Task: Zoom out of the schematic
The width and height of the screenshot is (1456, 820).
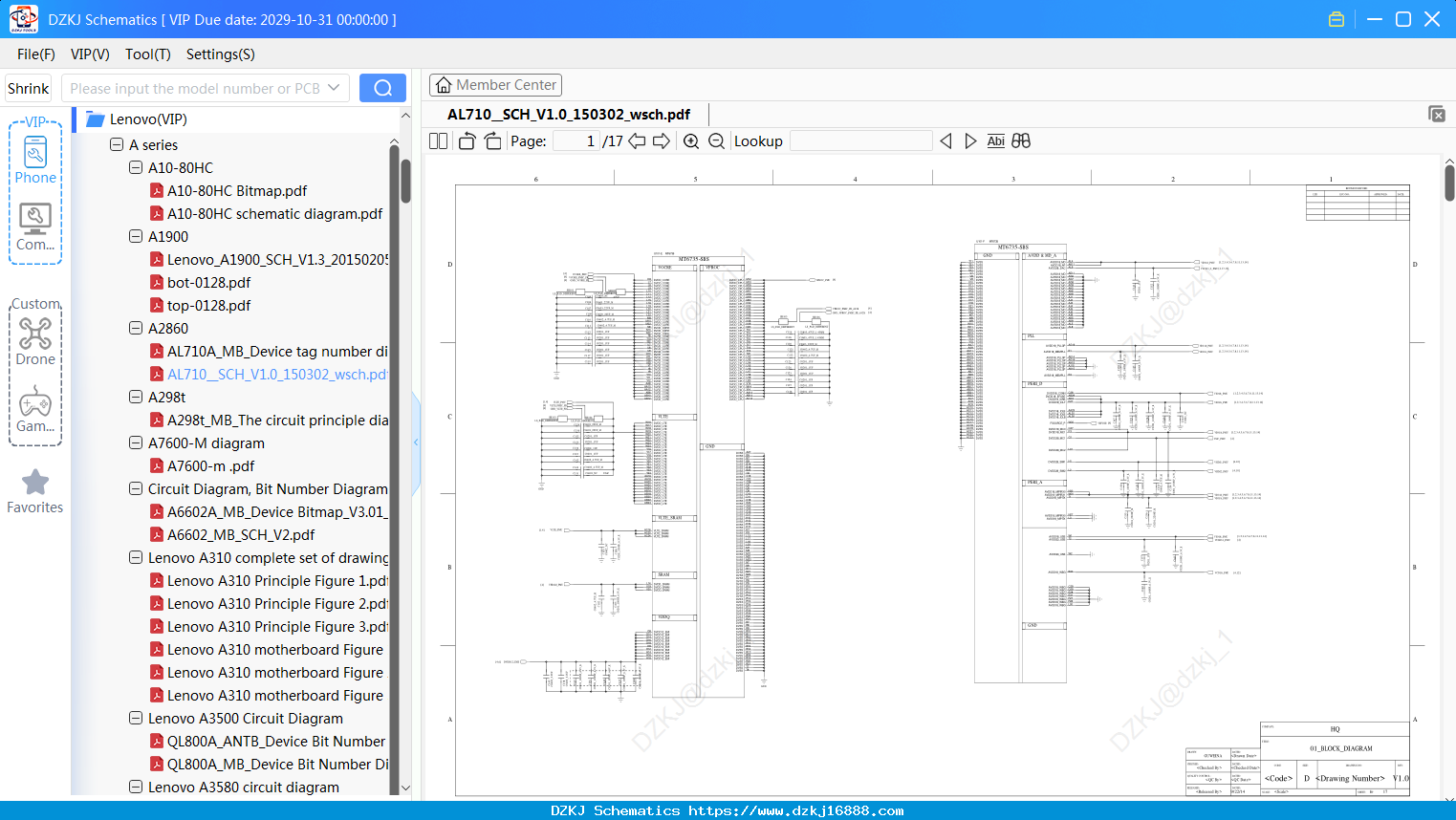Action: (x=716, y=141)
